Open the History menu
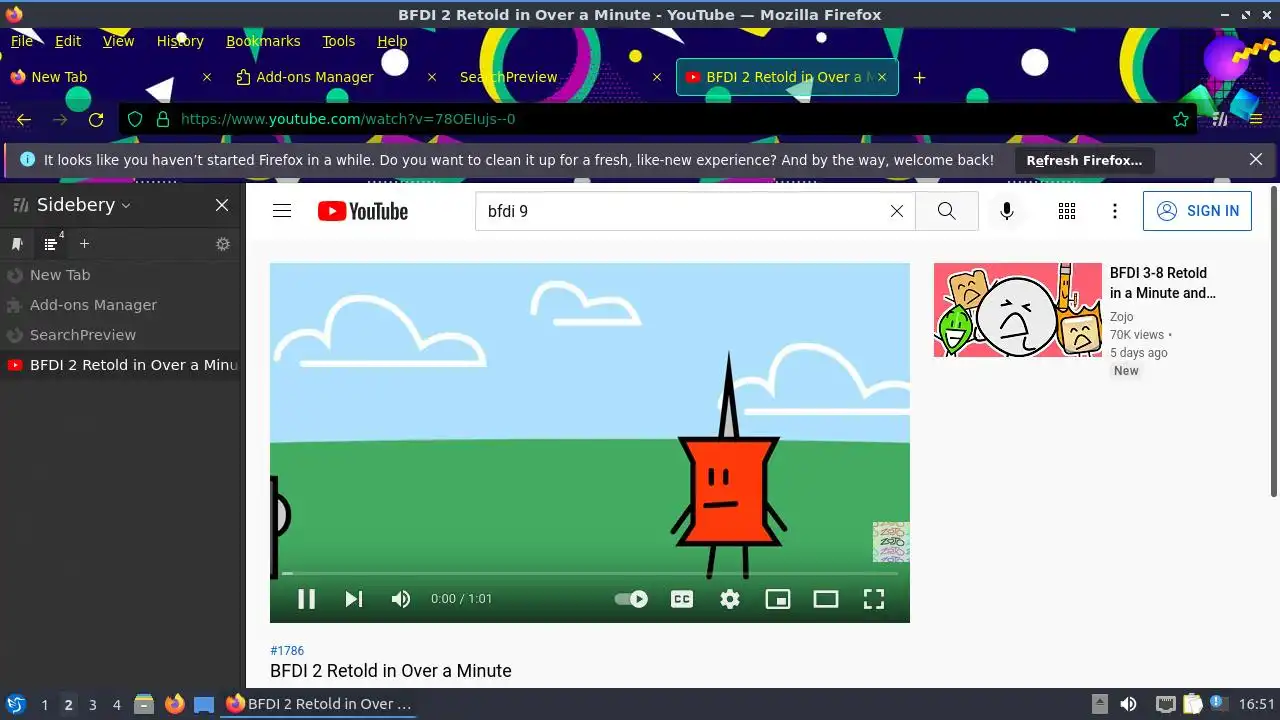Viewport: 1280px width, 720px height. [x=180, y=41]
